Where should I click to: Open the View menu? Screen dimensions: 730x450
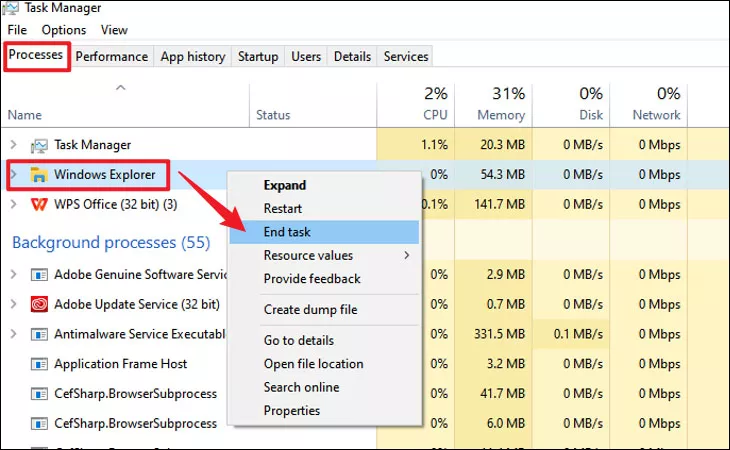[x=114, y=30]
